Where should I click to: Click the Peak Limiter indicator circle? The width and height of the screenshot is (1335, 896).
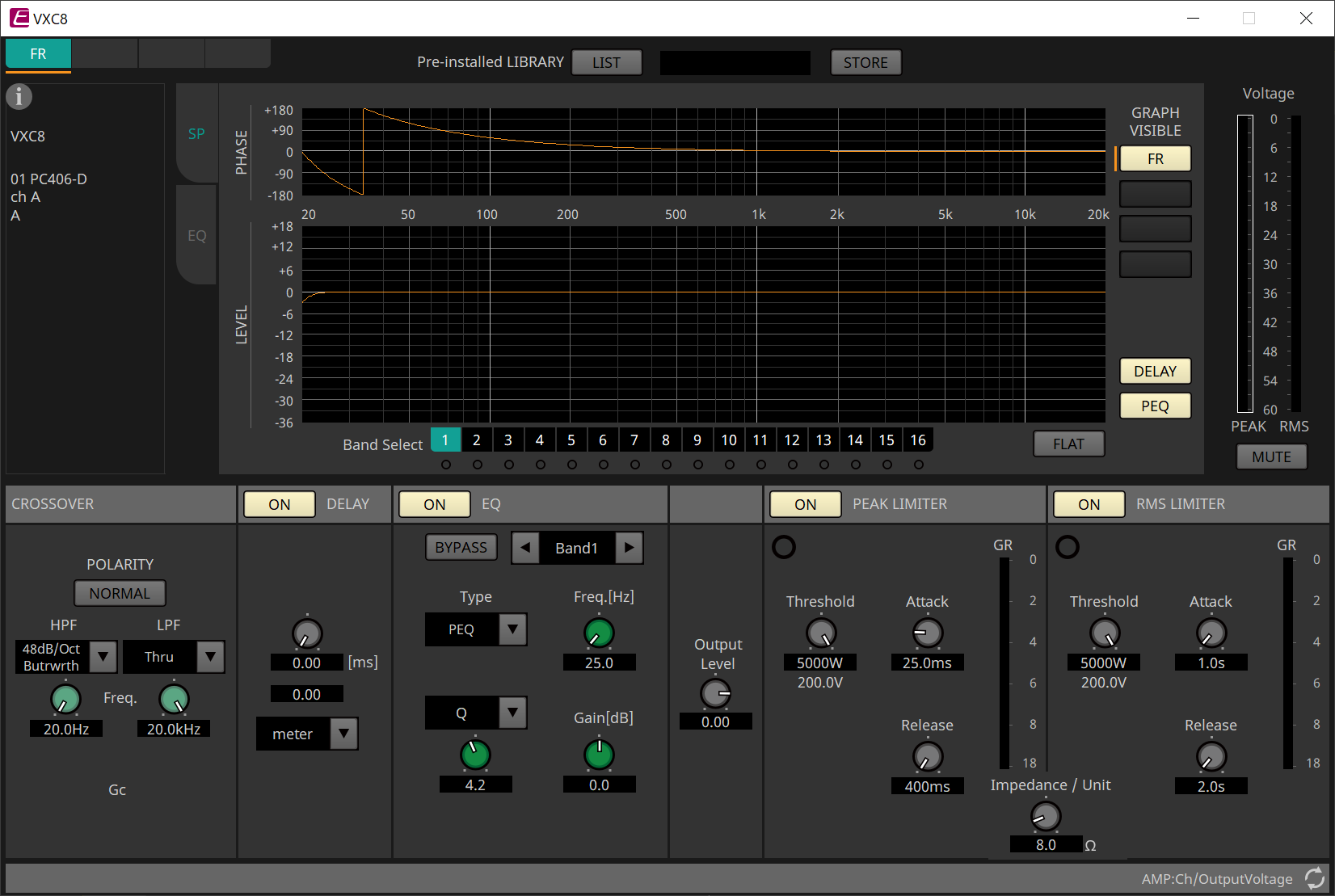click(784, 547)
